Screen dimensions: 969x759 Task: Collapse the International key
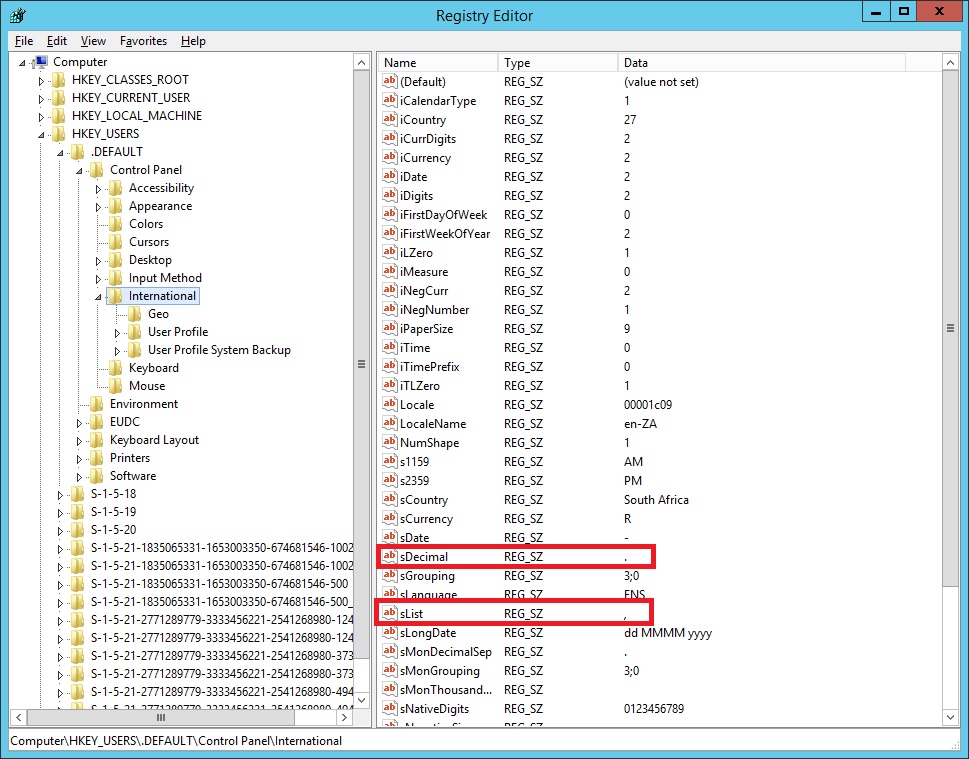[98, 297]
